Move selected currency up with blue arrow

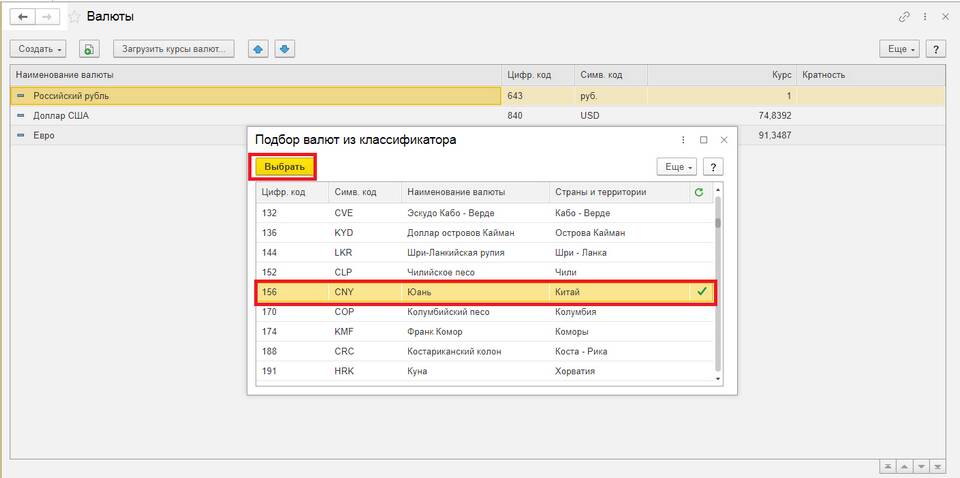[x=258, y=49]
